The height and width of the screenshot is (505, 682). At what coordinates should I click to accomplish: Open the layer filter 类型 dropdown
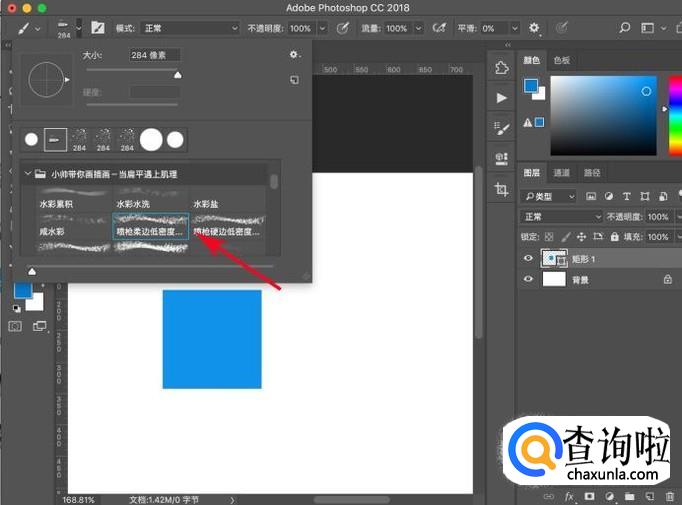pyautogui.click(x=551, y=196)
